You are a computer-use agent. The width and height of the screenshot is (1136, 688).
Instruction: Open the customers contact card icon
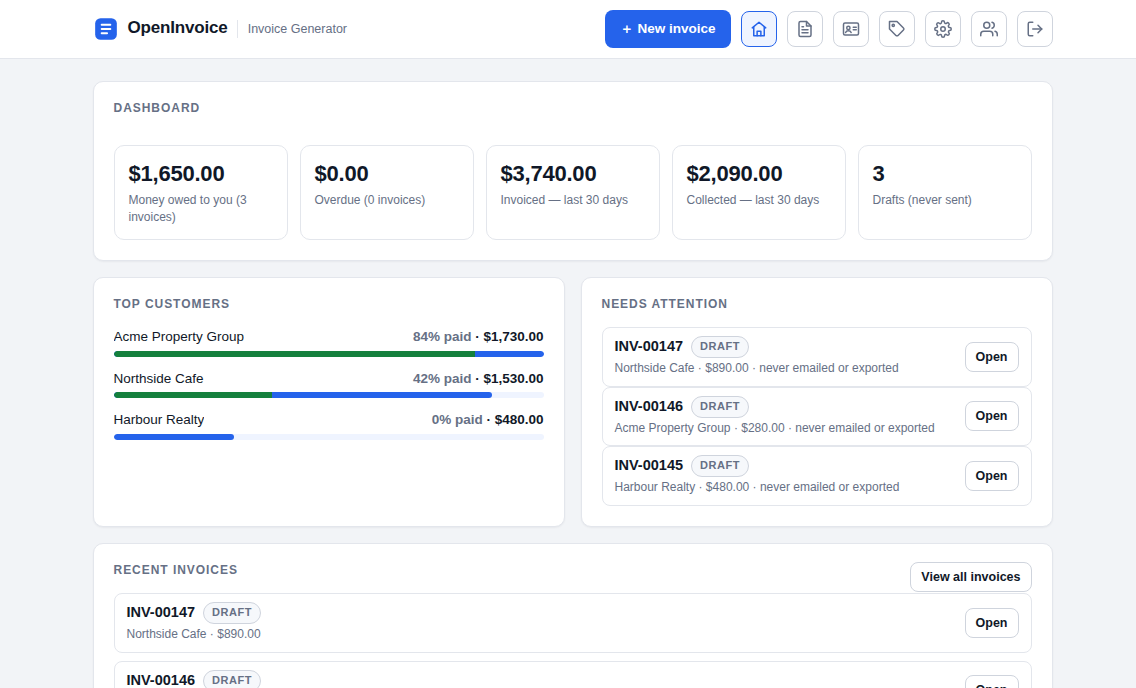[x=851, y=29]
